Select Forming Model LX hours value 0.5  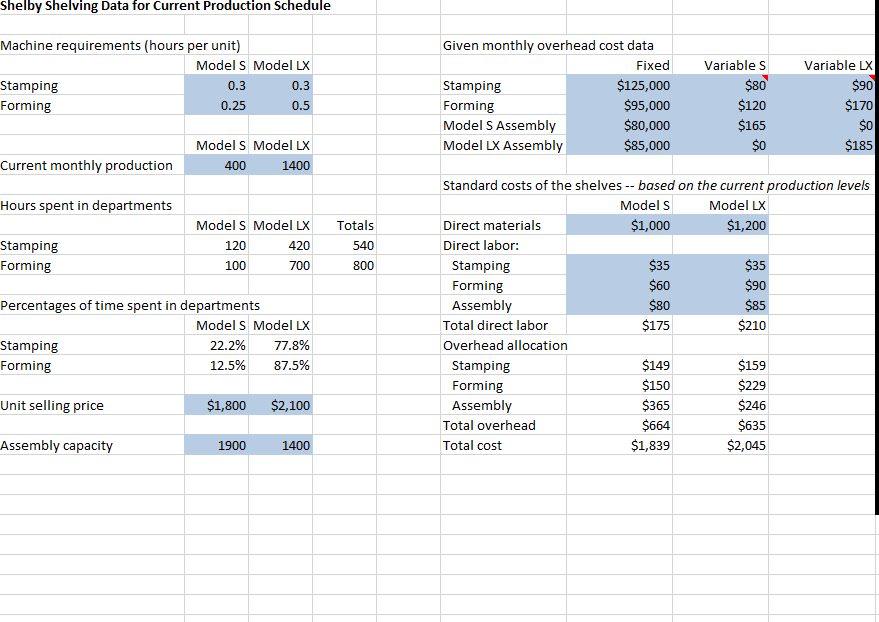click(x=280, y=105)
